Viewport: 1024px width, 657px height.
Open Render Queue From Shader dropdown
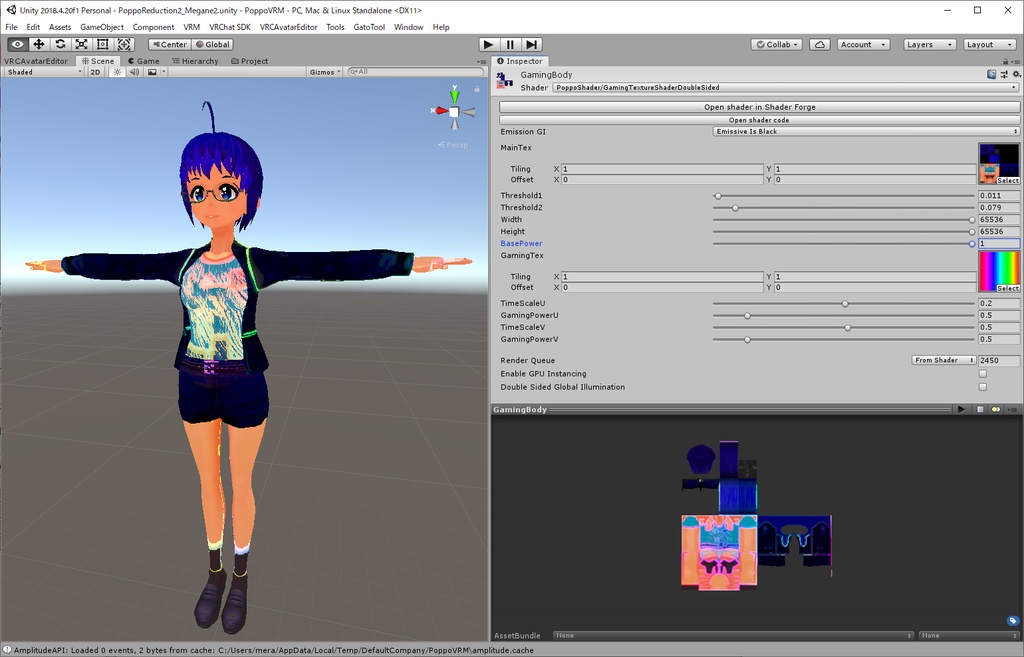coord(943,360)
